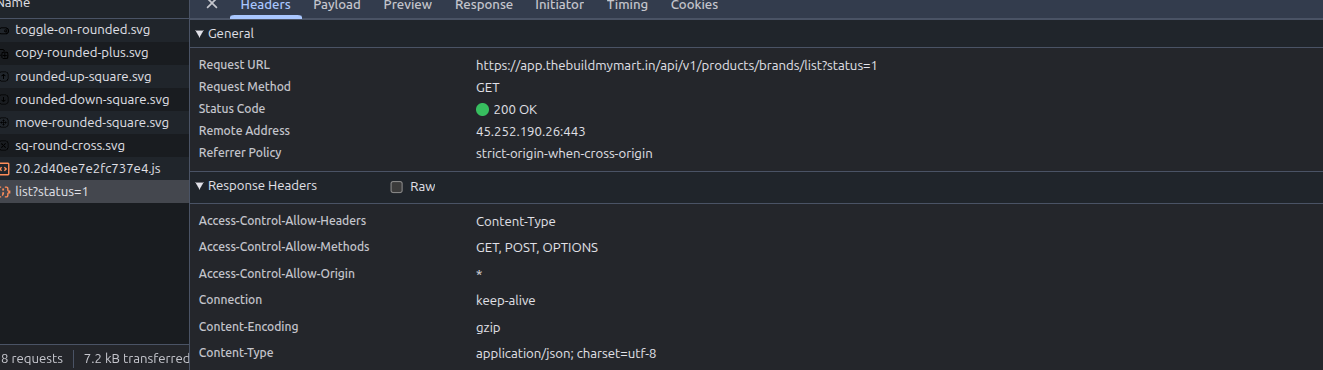
Task: Enable the Raw checkbox
Action: [396, 187]
